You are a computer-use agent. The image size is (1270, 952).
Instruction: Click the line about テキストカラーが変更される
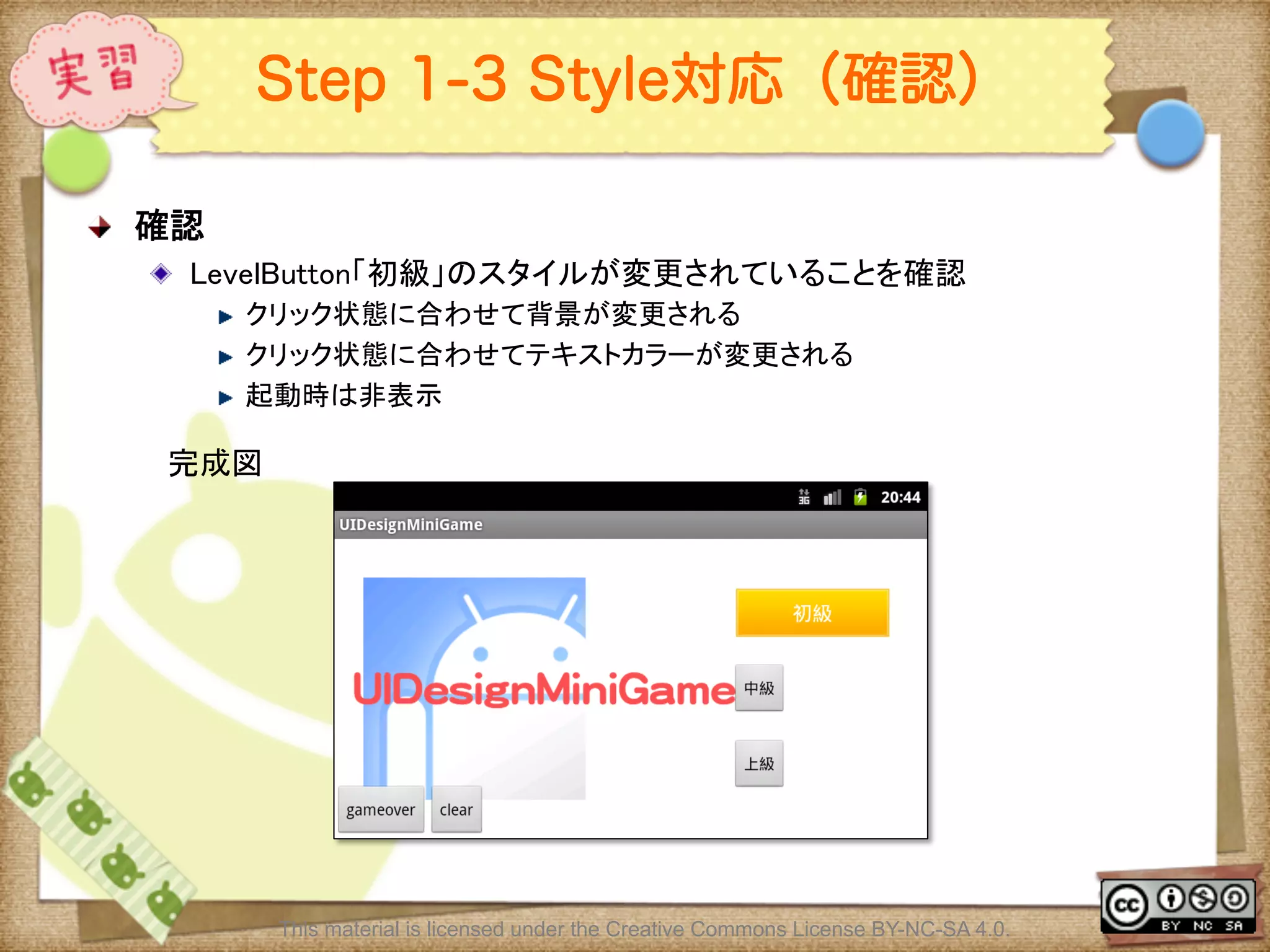tap(549, 355)
